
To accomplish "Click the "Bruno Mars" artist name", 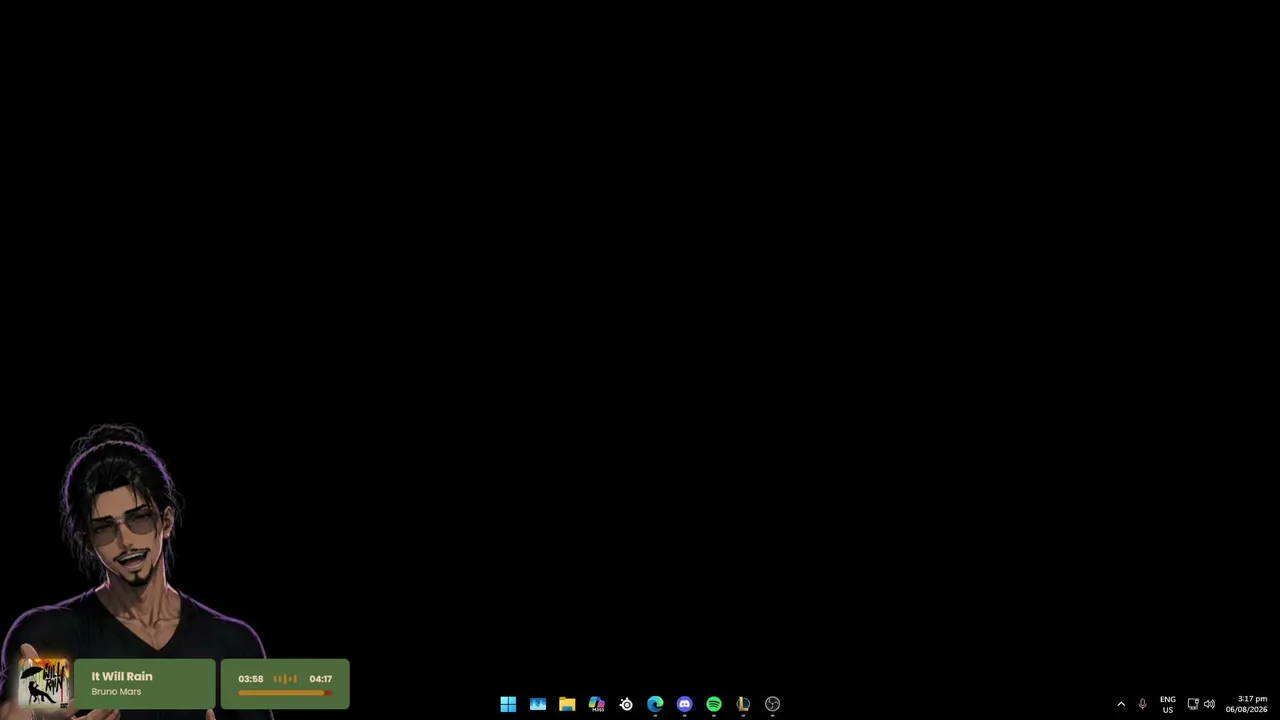I will pos(116,692).
